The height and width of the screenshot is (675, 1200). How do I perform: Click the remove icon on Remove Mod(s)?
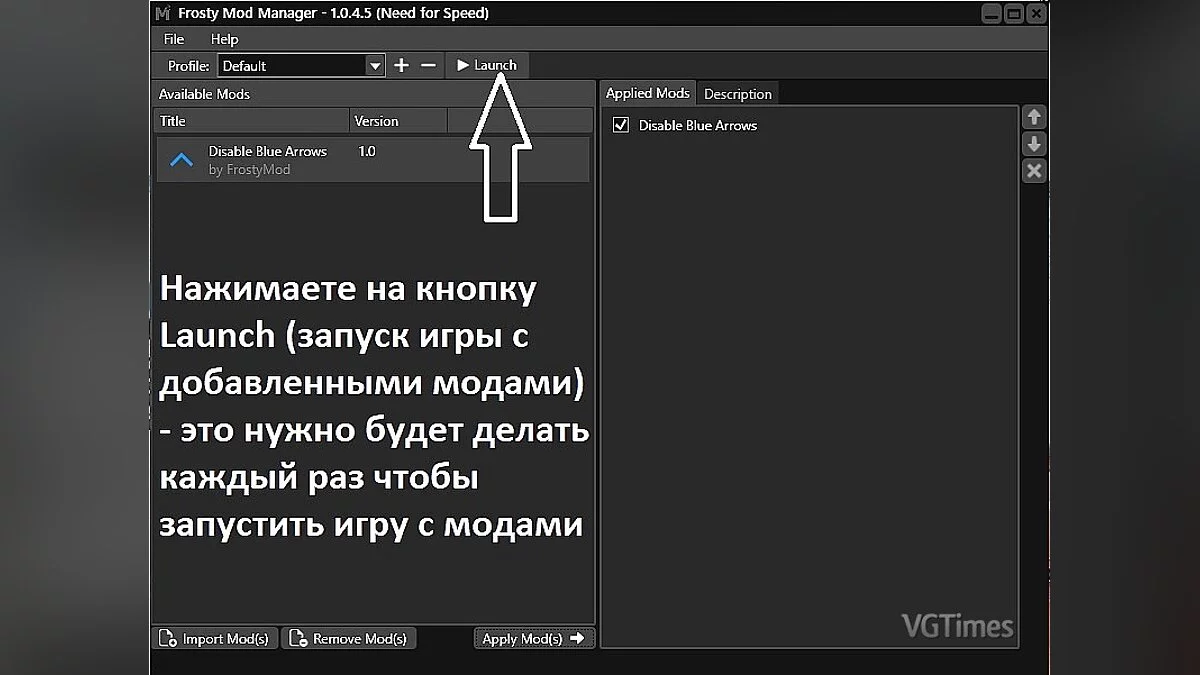[299, 638]
